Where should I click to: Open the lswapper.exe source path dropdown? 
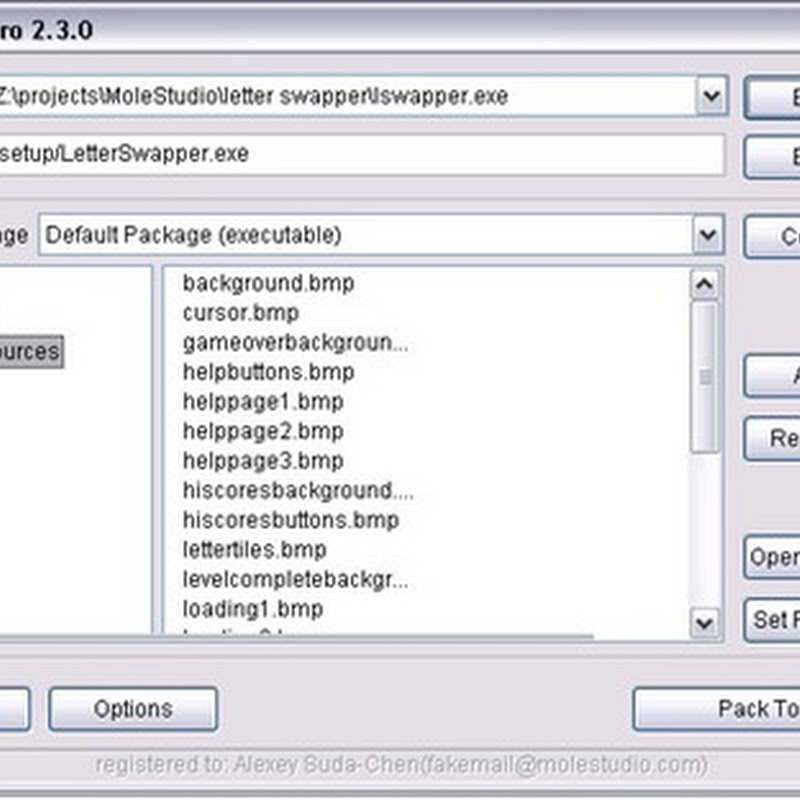710,95
